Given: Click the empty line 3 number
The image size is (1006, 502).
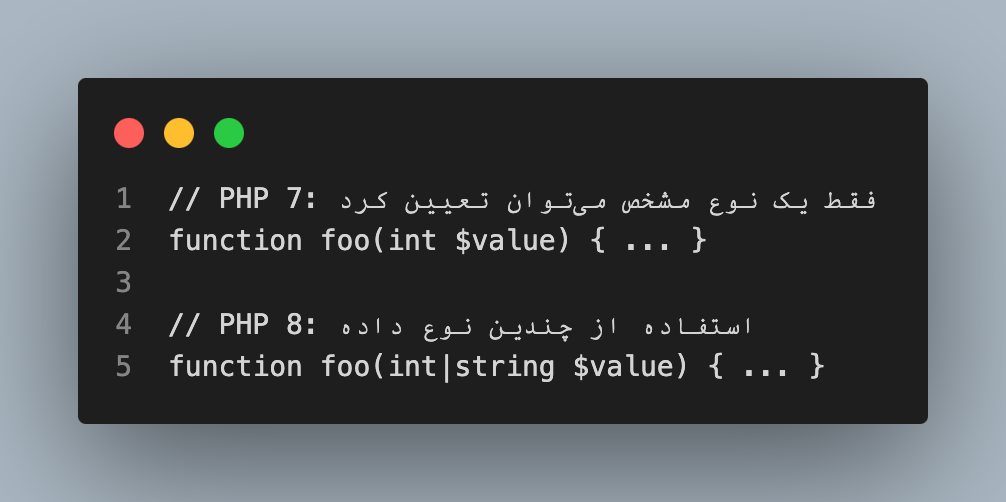Looking at the screenshot, I should click(x=123, y=283).
